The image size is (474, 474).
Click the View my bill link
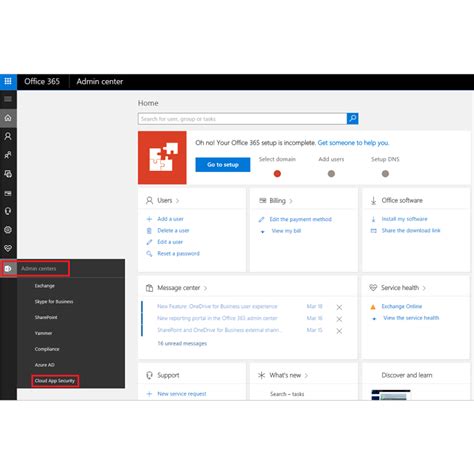coord(286,231)
